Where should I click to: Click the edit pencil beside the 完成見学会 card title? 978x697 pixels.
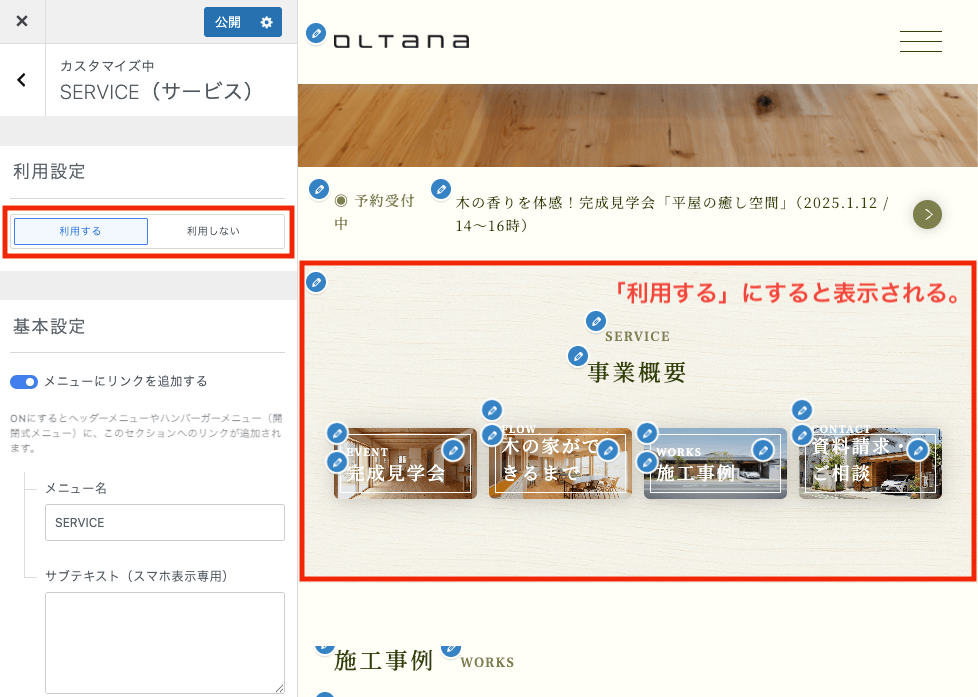[337, 462]
